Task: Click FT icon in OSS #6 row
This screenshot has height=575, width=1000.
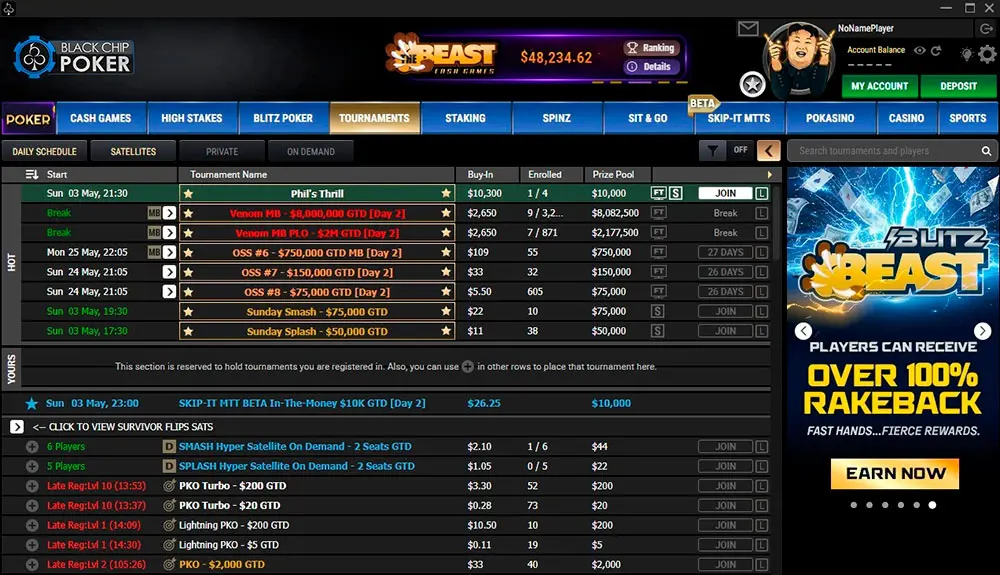Action: [x=658, y=252]
